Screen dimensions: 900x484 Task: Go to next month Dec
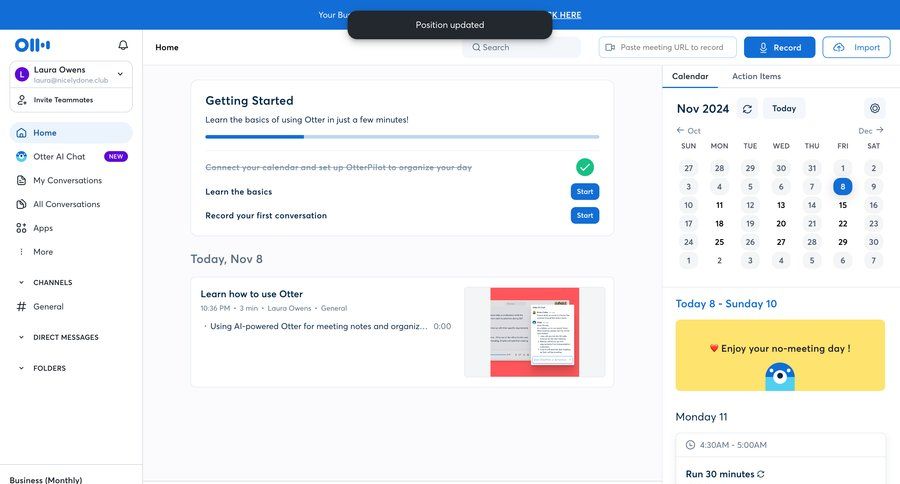point(871,130)
